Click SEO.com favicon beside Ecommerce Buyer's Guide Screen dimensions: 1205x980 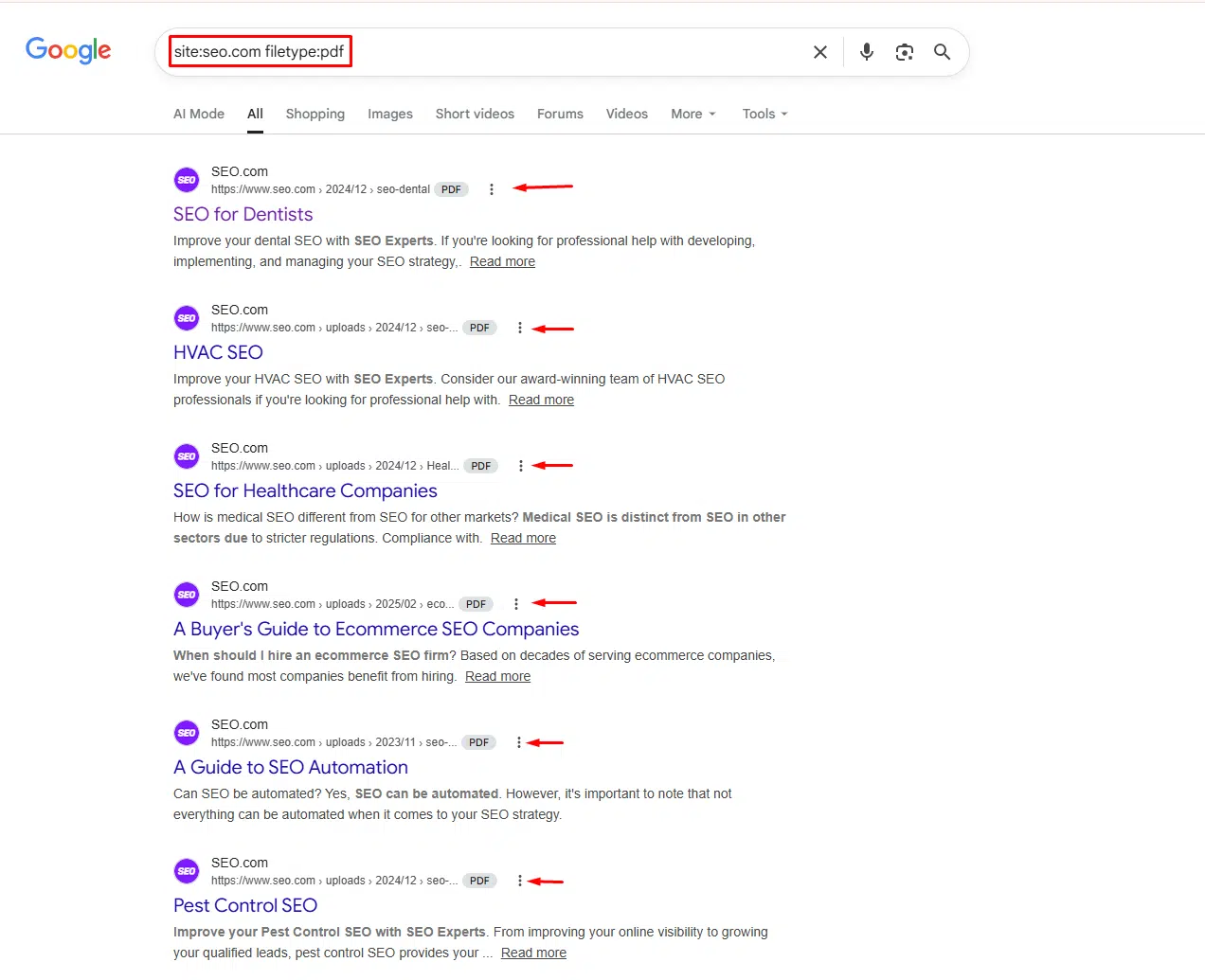pyautogui.click(x=187, y=595)
